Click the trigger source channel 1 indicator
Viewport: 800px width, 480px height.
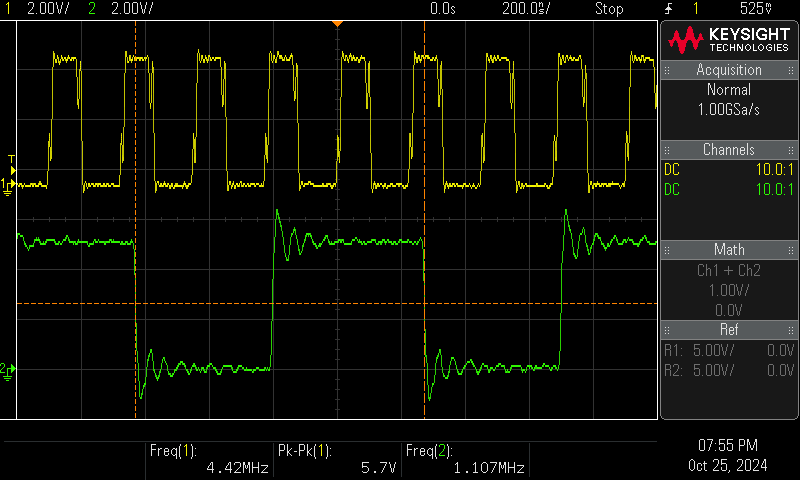pyautogui.click(x=695, y=8)
